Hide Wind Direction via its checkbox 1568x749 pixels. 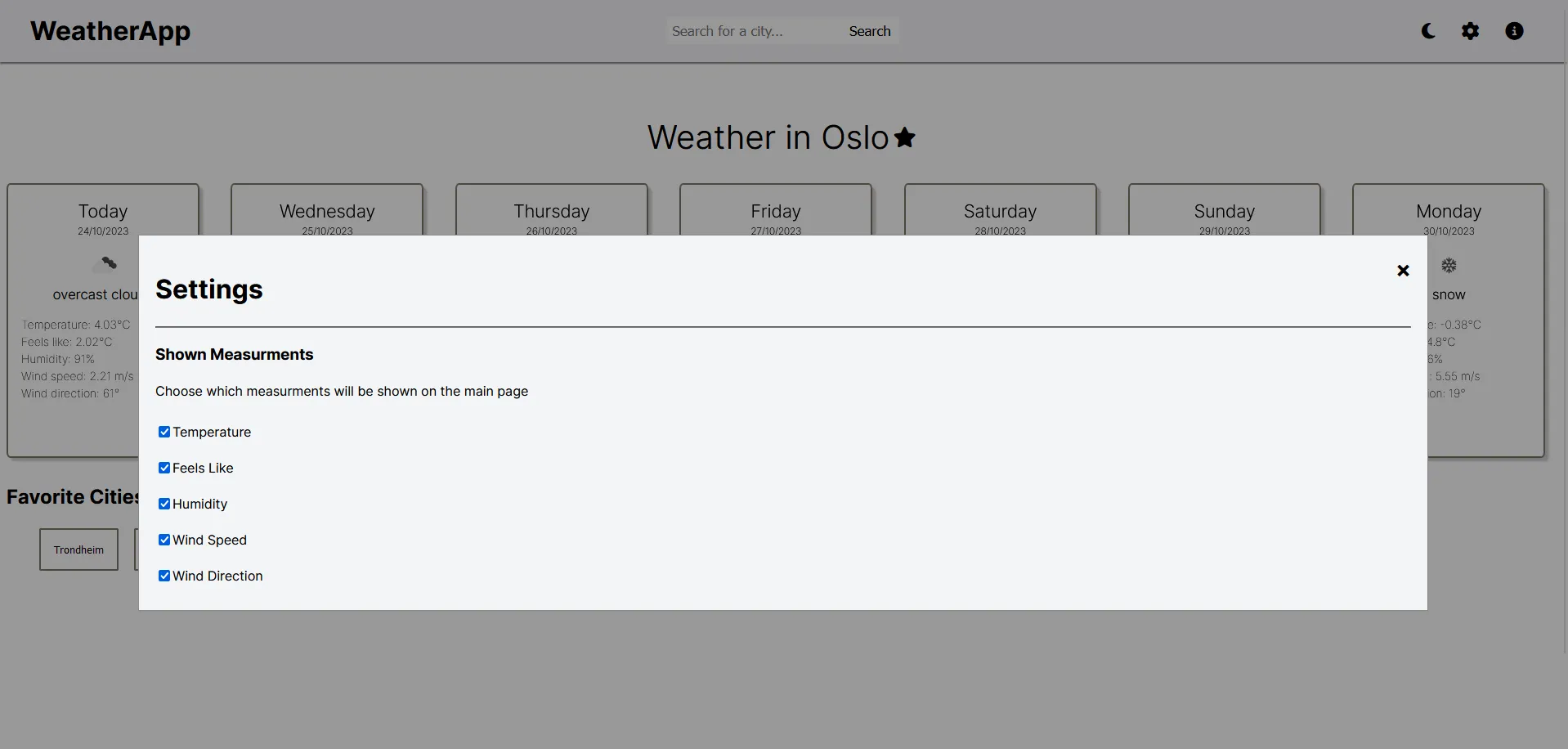(164, 576)
